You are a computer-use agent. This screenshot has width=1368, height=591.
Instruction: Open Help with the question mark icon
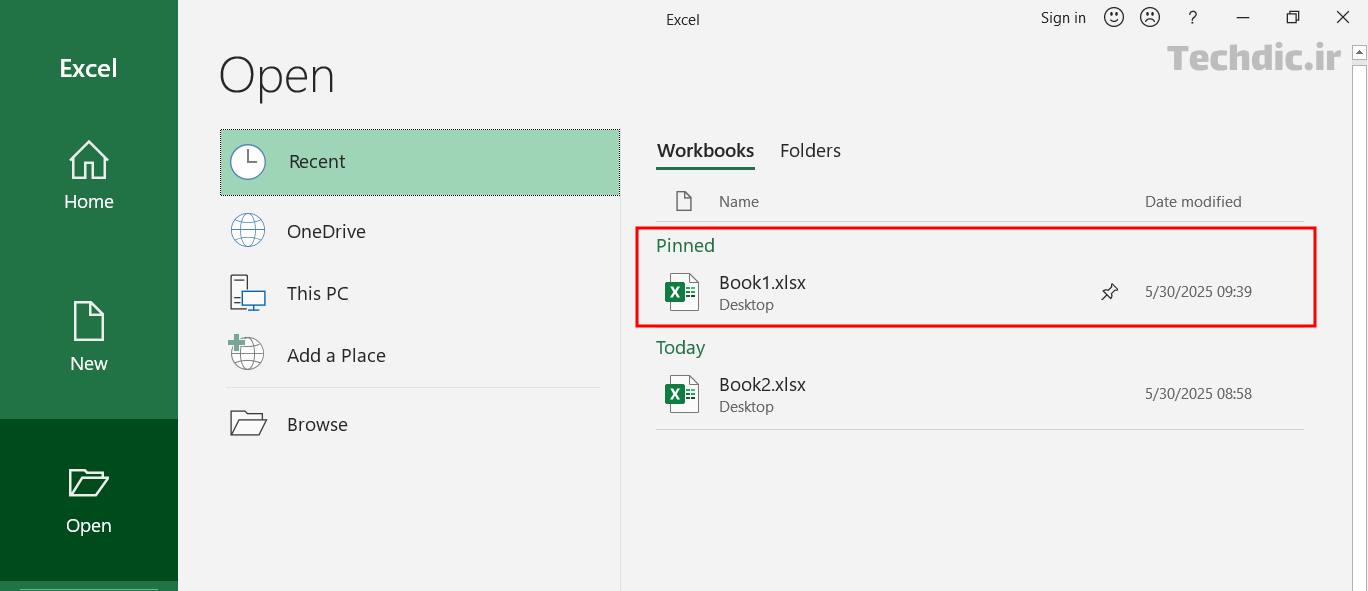click(1192, 18)
